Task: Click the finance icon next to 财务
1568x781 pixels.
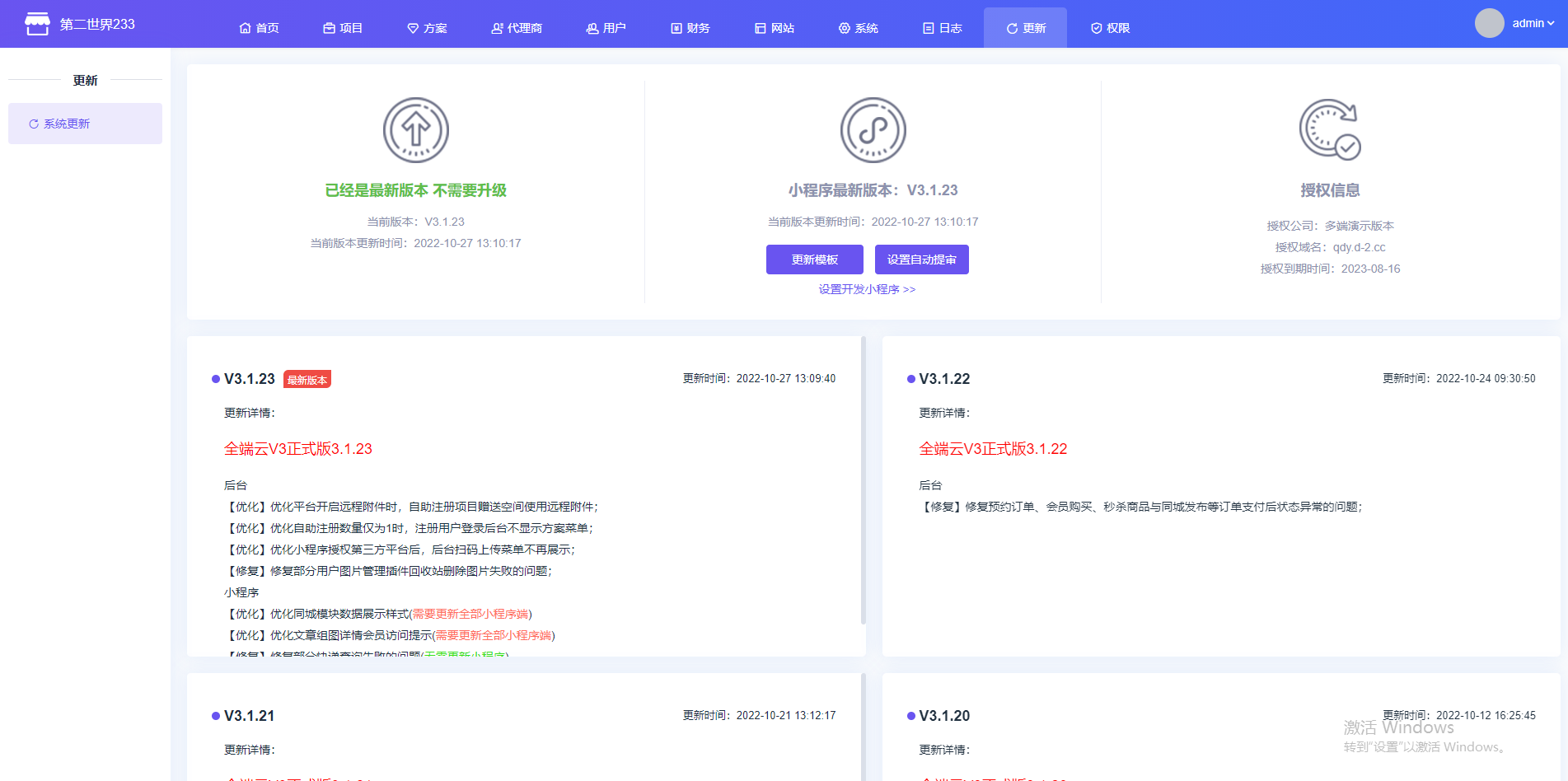Action: tap(676, 28)
